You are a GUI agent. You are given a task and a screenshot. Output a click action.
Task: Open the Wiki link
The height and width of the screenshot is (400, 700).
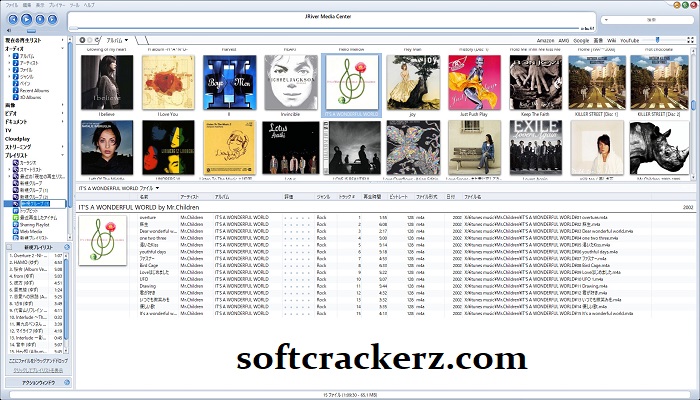(x=612, y=41)
